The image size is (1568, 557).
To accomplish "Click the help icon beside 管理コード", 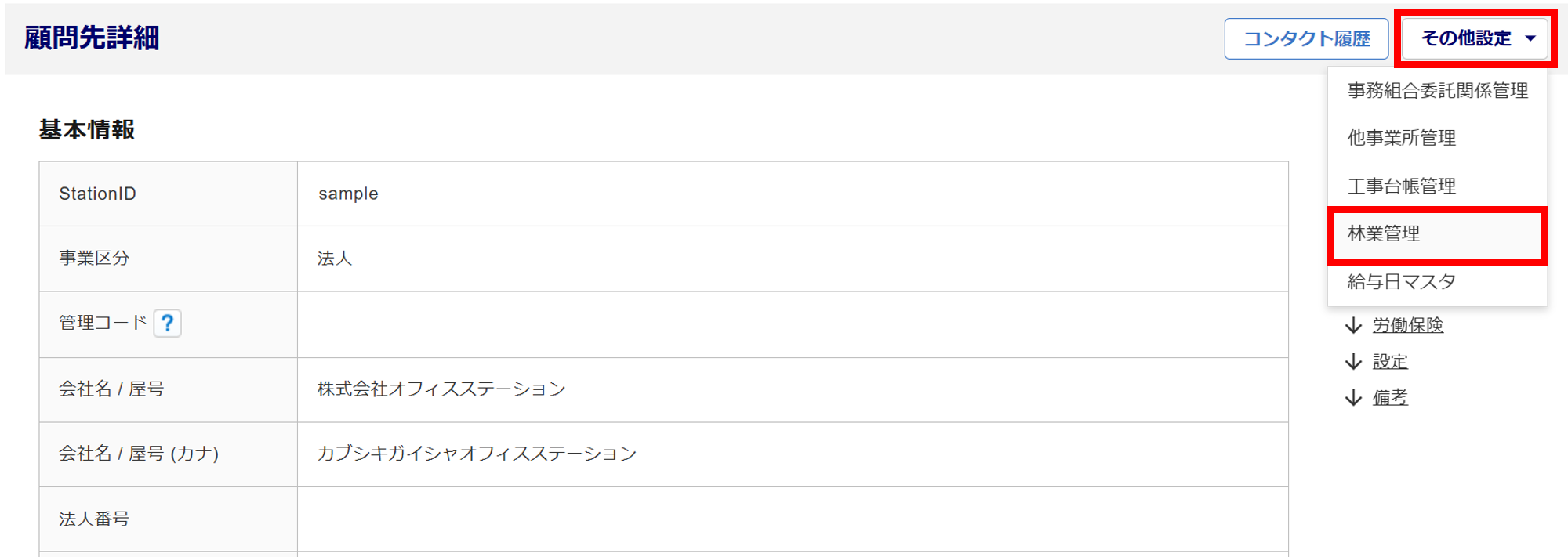I will pyautogui.click(x=167, y=323).
